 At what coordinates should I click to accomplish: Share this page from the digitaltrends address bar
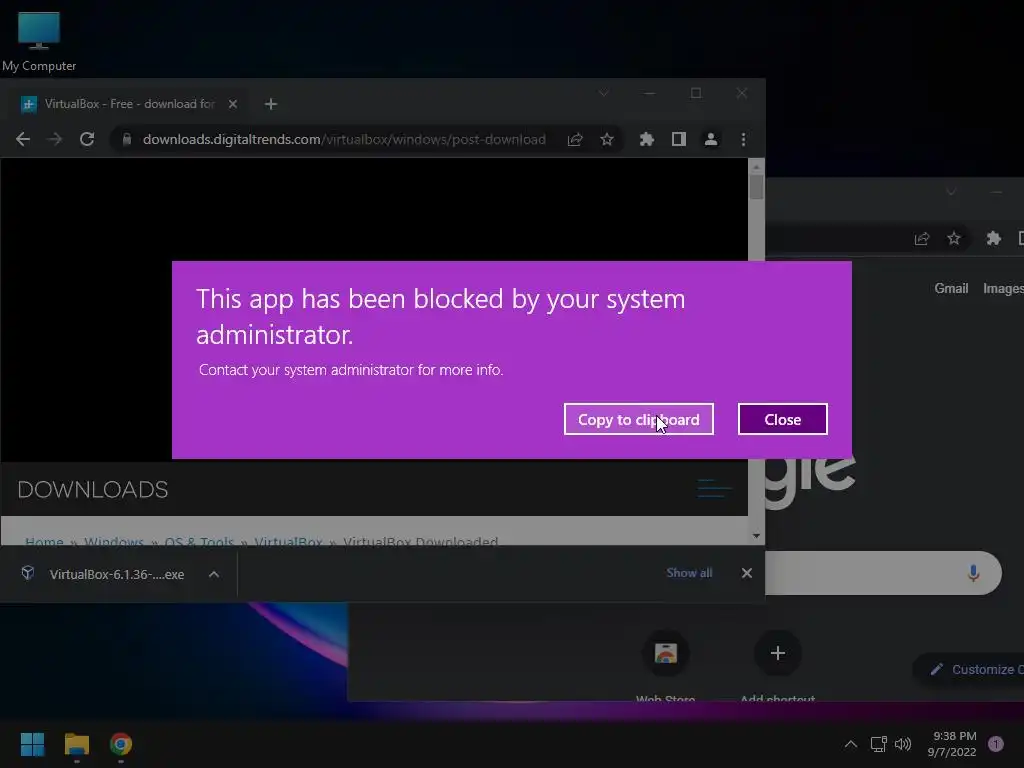(x=575, y=139)
